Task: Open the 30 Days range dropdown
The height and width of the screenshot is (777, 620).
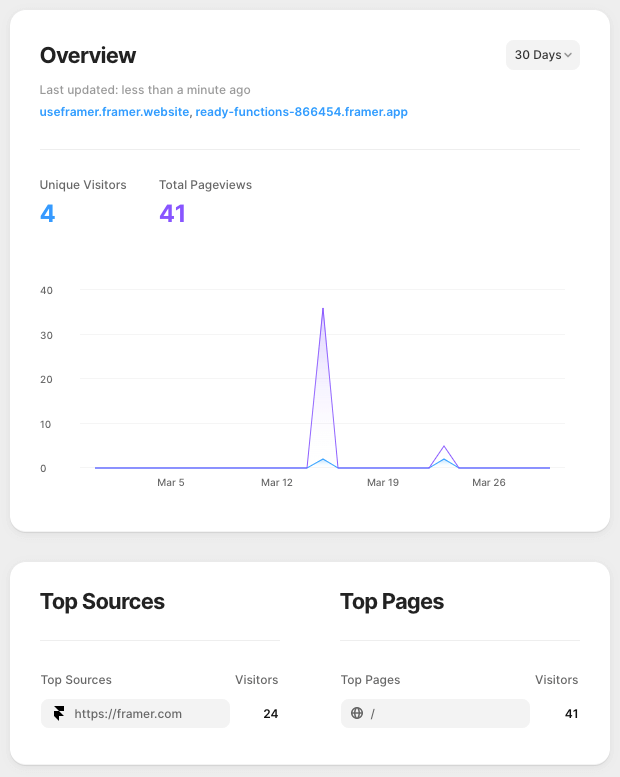Action: tap(543, 55)
